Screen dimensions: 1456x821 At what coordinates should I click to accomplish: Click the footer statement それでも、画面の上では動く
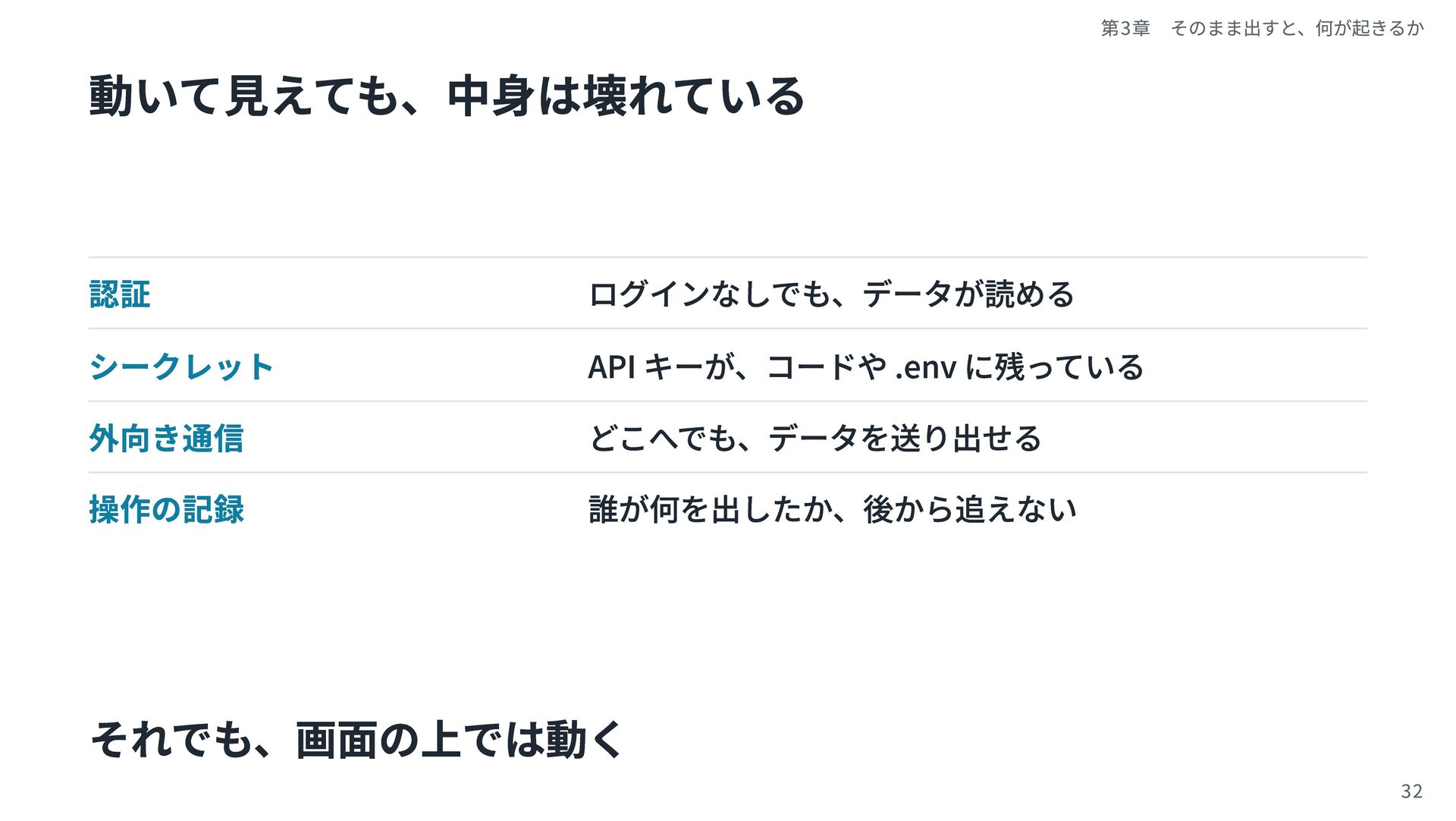coord(356,740)
